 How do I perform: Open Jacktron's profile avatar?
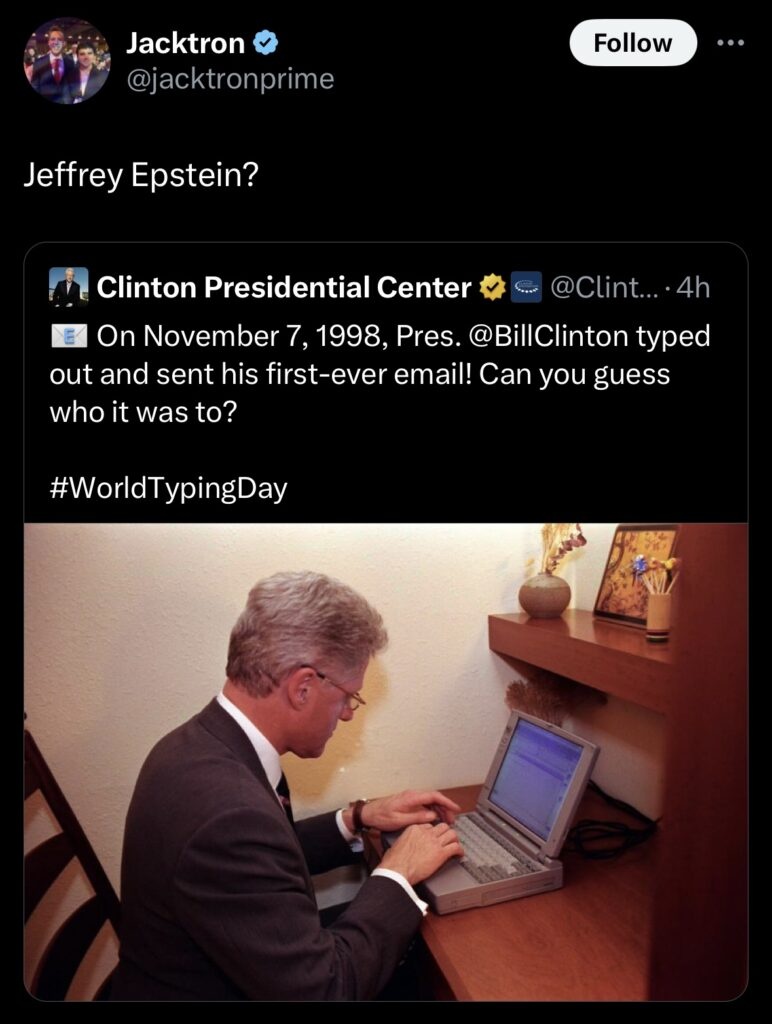click(x=66, y=61)
